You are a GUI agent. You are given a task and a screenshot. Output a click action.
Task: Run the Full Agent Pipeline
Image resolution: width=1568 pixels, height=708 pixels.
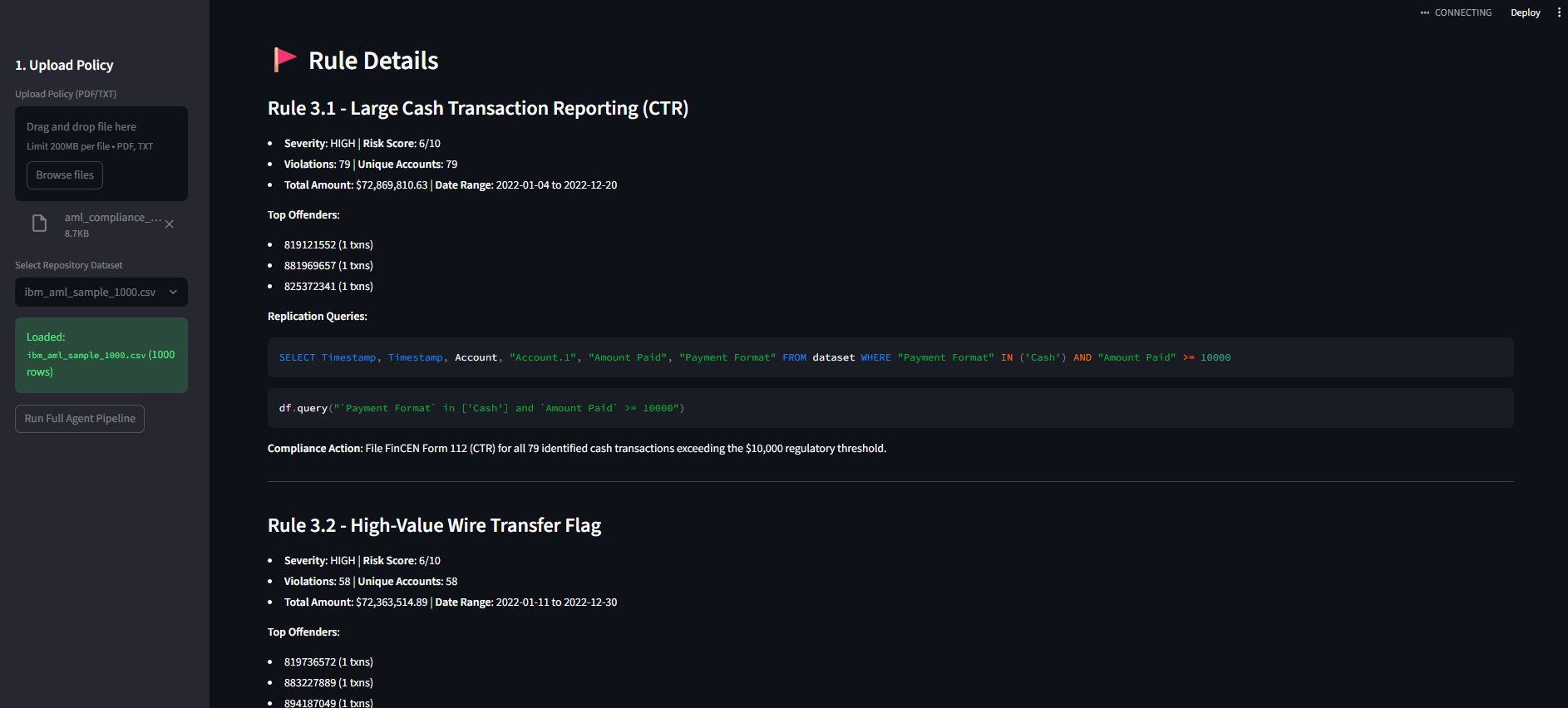[x=80, y=419]
